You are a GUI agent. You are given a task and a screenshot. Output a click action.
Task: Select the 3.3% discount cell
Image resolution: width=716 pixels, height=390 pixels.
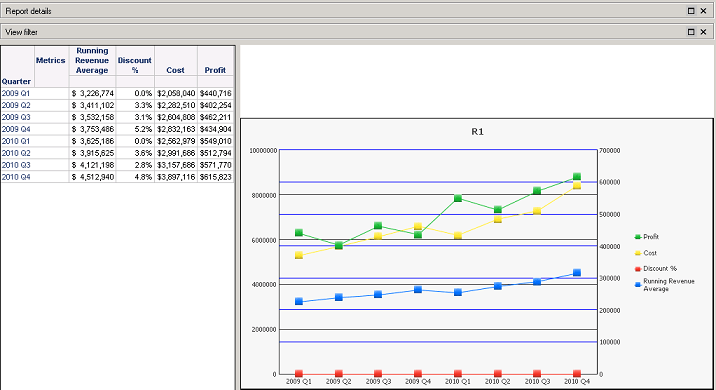click(135, 105)
